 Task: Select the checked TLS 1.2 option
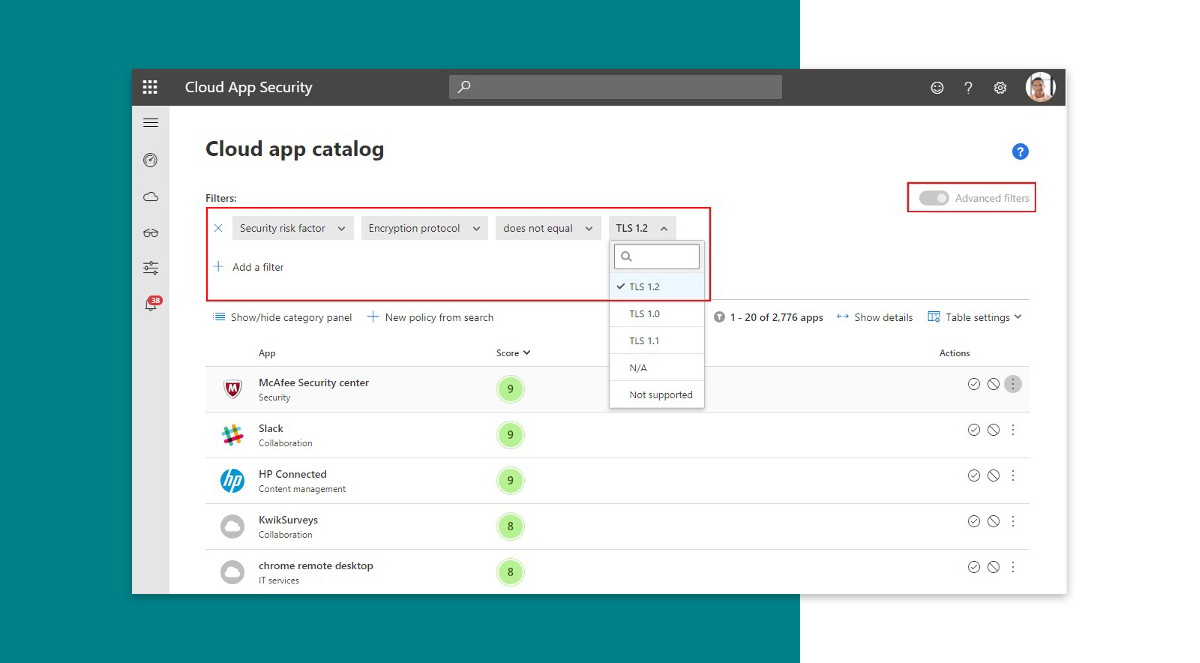[657, 287]
